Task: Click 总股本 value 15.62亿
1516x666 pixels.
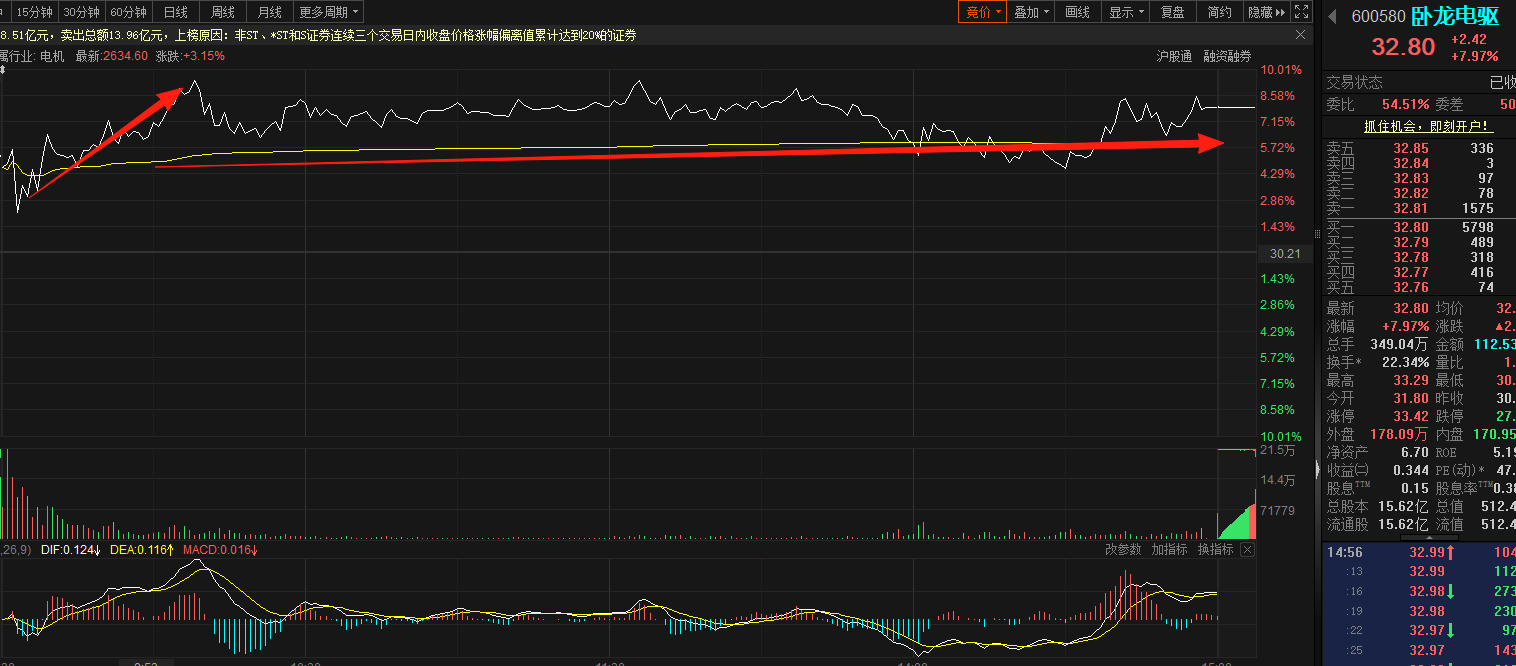Action: 1404,506
